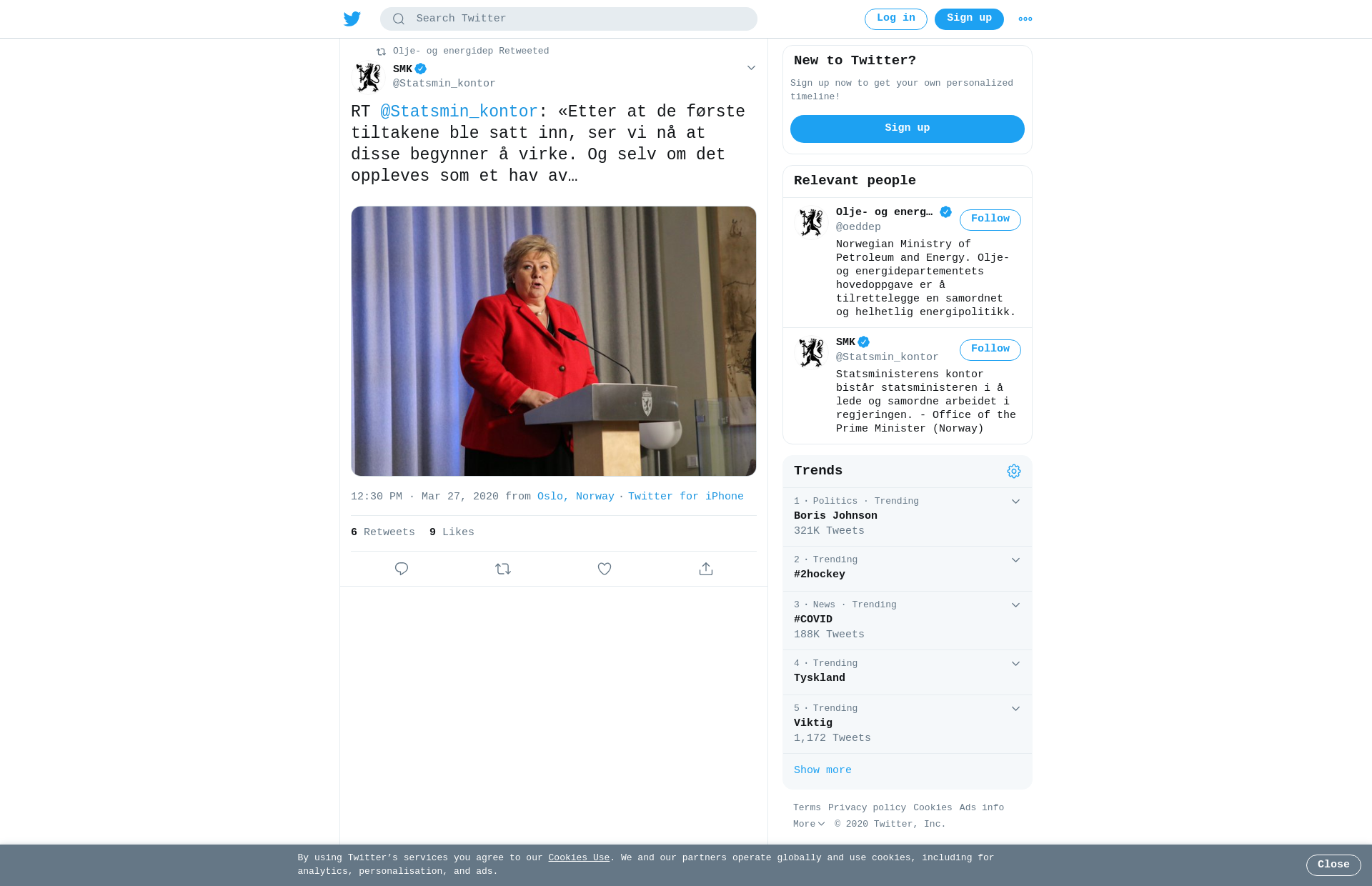Click the Log in button

coord(896,19)
